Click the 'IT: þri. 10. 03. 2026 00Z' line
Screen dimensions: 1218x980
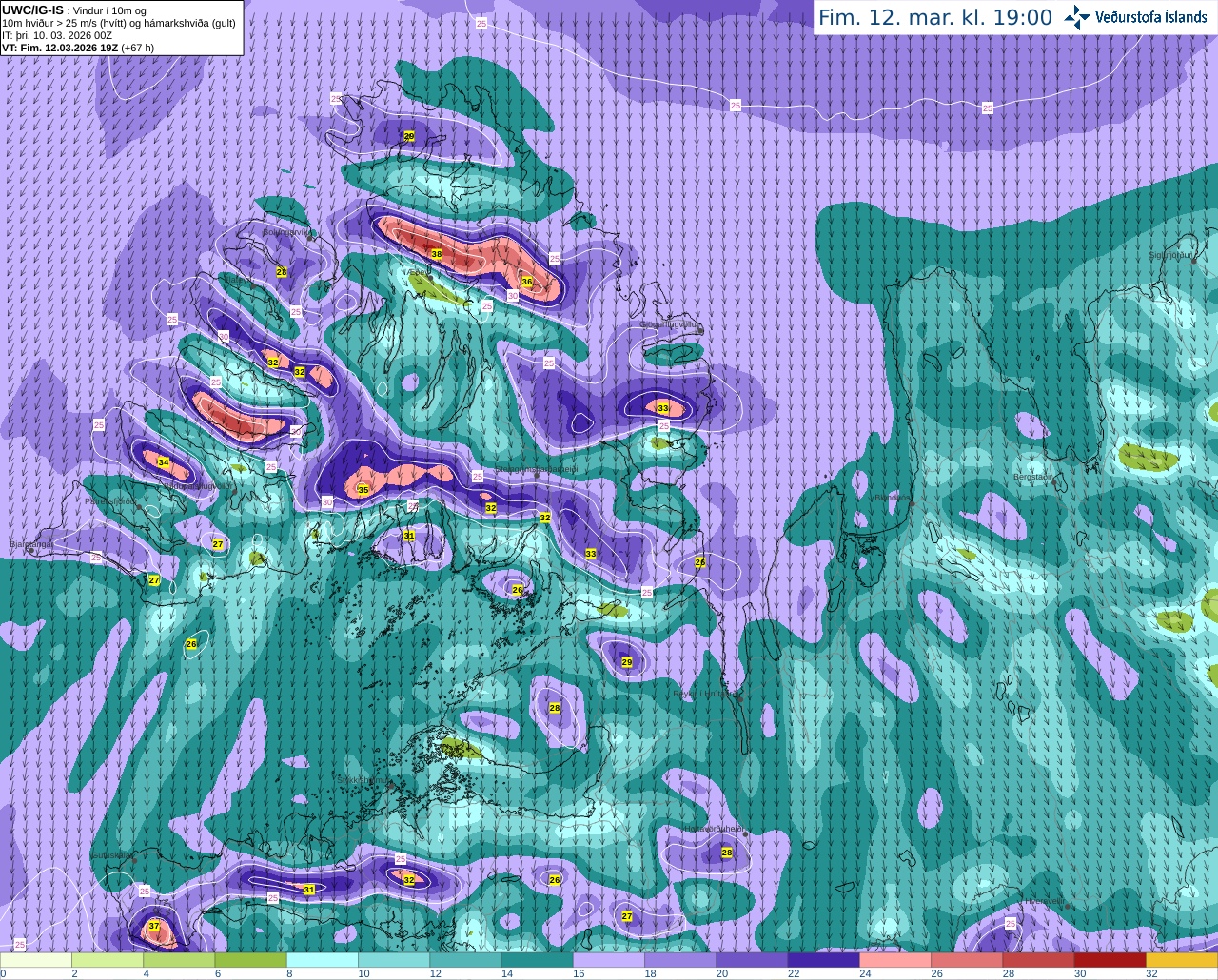[x=57, y=35]
